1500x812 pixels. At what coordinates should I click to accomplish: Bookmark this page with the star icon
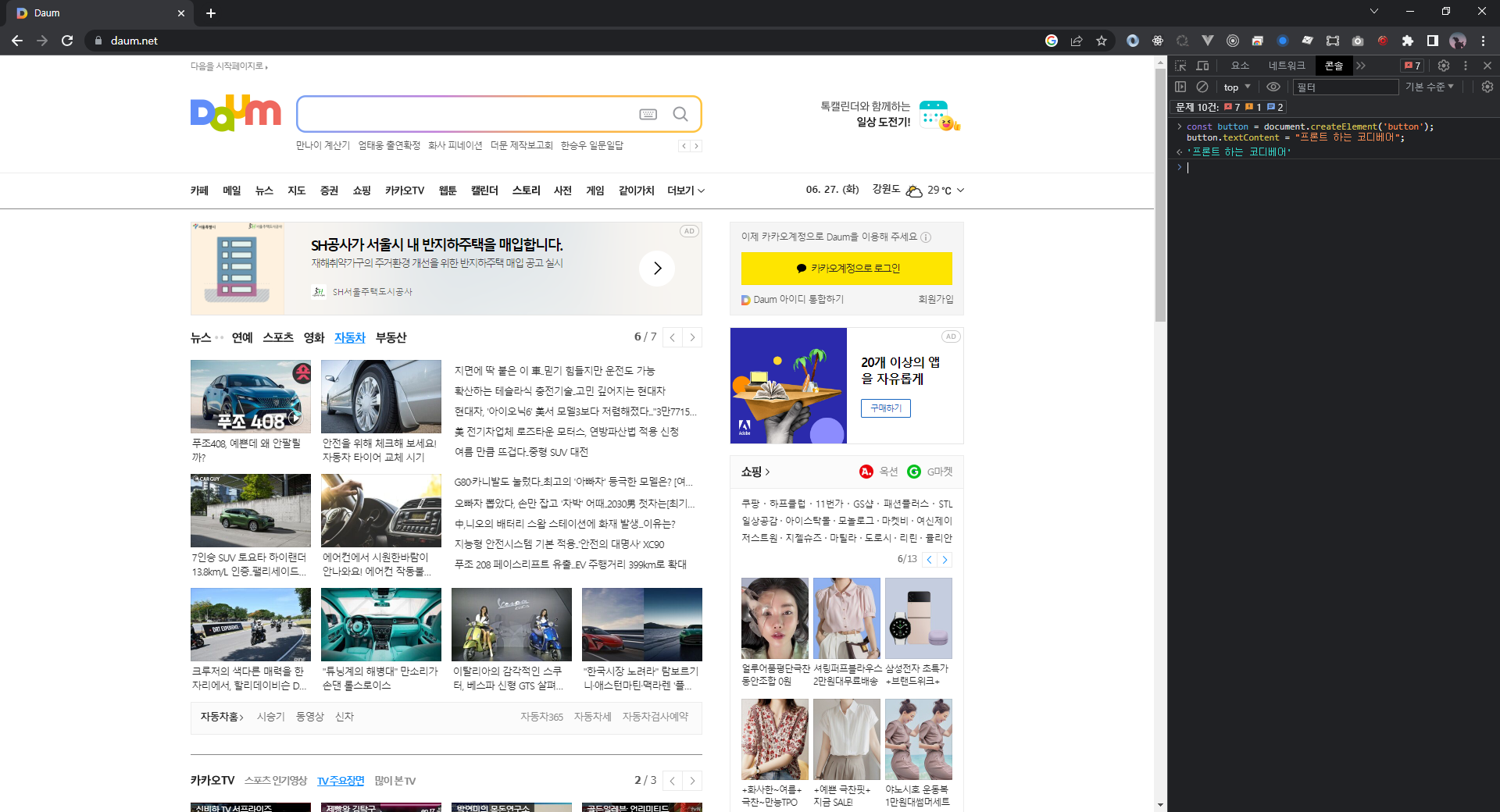click(x=1102, y=41)
